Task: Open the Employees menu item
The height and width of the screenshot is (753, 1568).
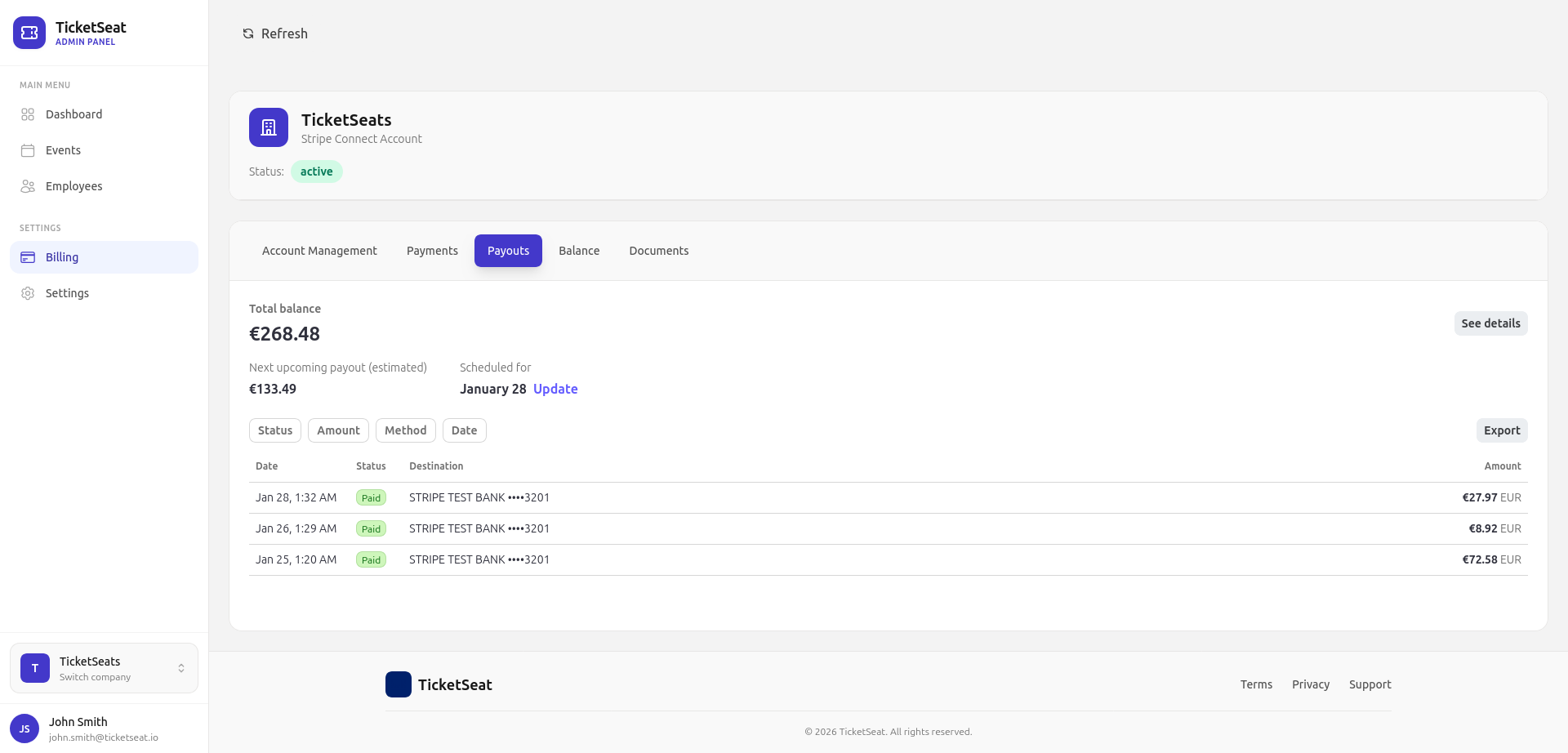Action: 104,186
